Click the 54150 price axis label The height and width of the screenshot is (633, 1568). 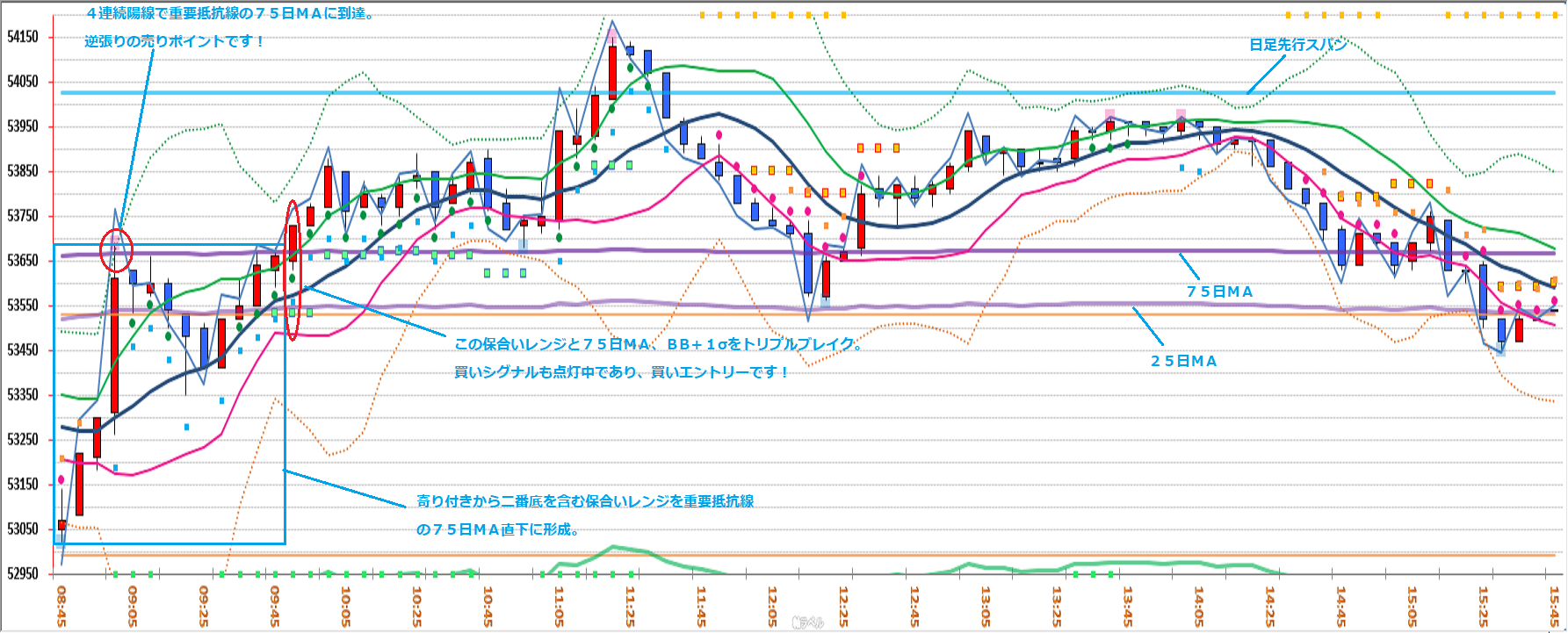pyautogui.click(x=23, y=37)
